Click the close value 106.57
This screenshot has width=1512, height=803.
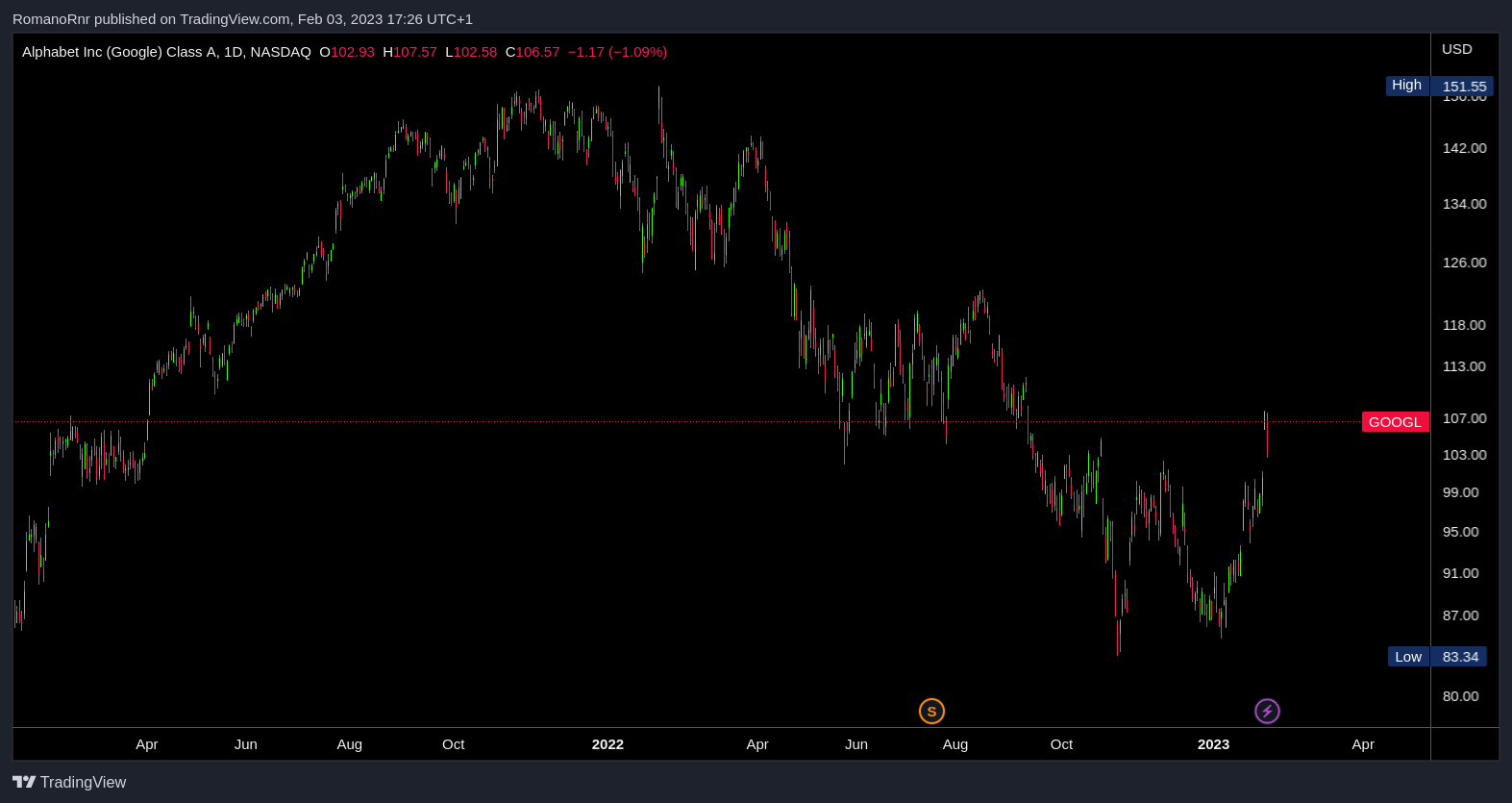click(x=537, y=52)
